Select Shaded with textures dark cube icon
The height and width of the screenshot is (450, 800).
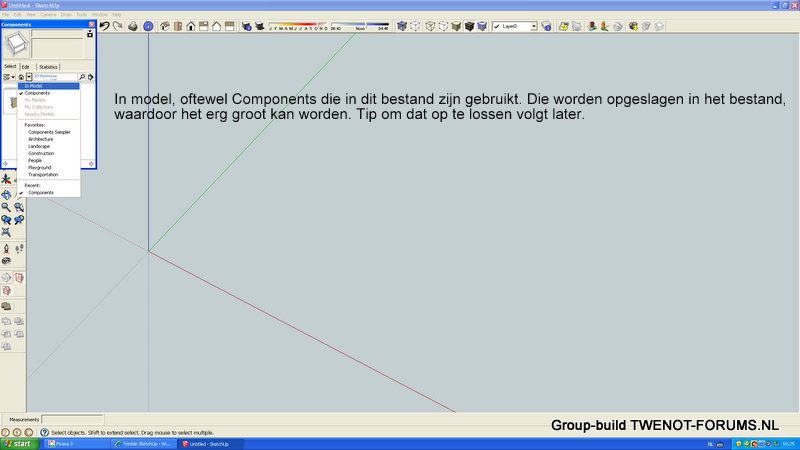pos(469,26)
